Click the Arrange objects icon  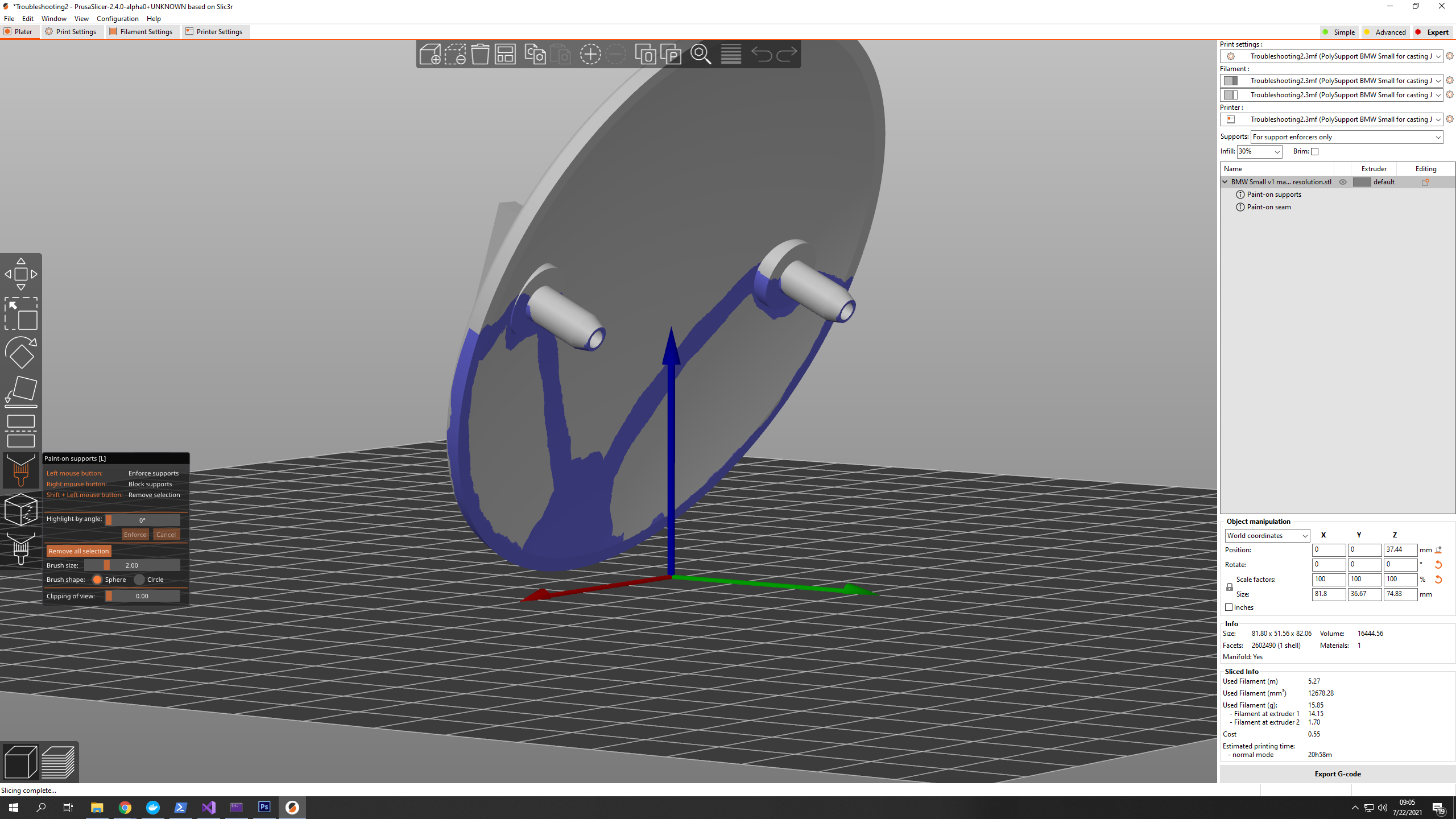click(505, 54)
